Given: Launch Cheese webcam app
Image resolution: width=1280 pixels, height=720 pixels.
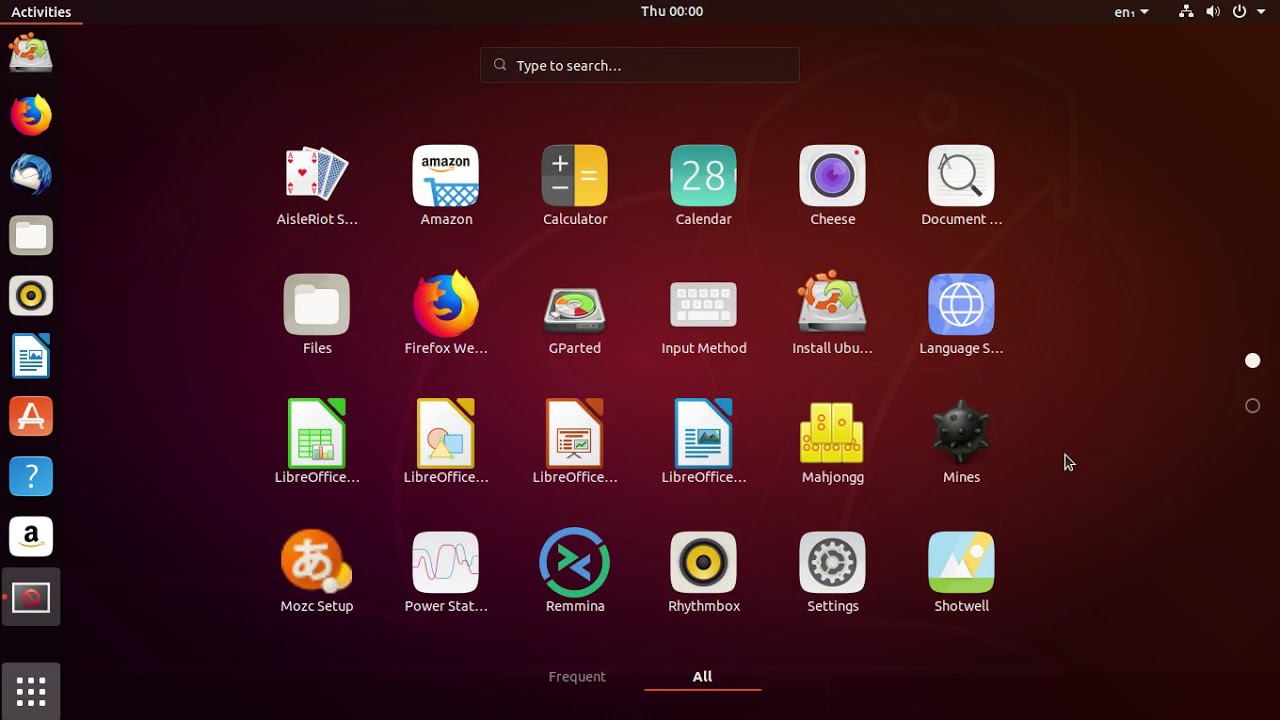Looking at the screenshot, I should pos(833,186).
